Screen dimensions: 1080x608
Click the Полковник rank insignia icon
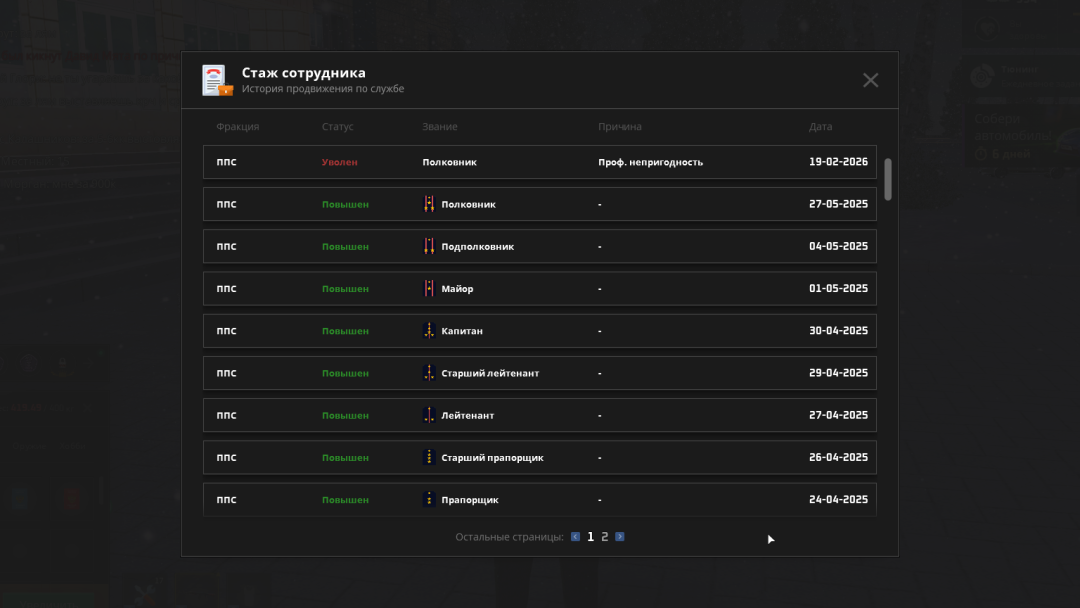click(429, 204)
